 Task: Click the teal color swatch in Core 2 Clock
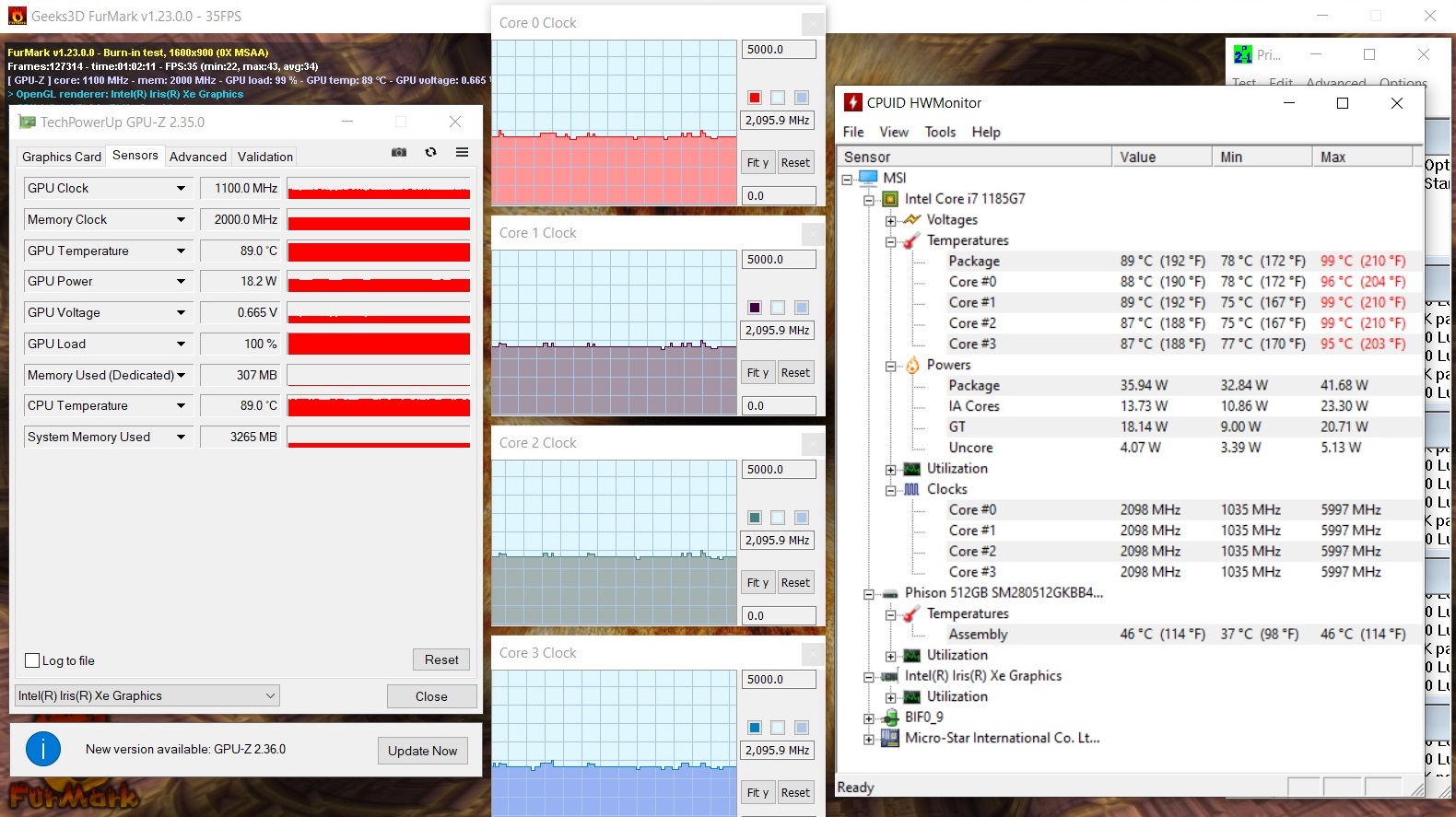pyautogui.click(x=755, y=518)
